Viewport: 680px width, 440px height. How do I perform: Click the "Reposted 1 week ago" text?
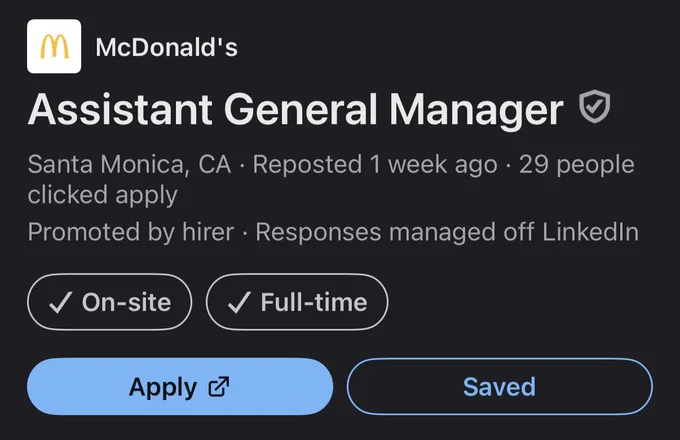point(375,164)
